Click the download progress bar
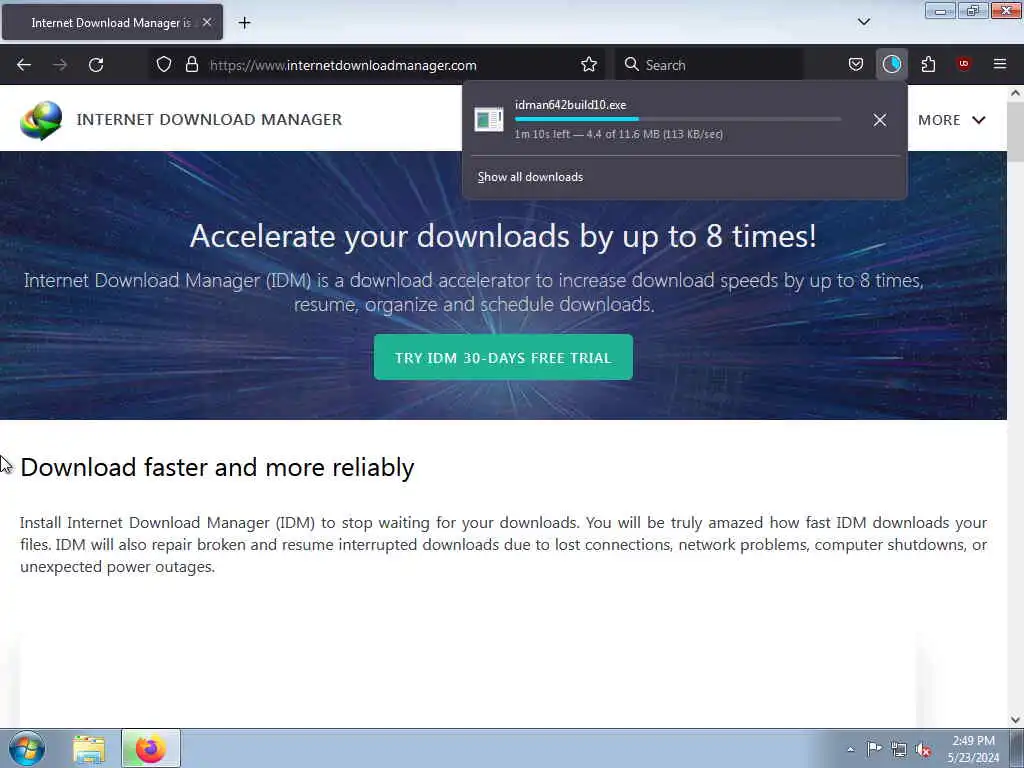1024x768 pixels. [x=677, y=120]
